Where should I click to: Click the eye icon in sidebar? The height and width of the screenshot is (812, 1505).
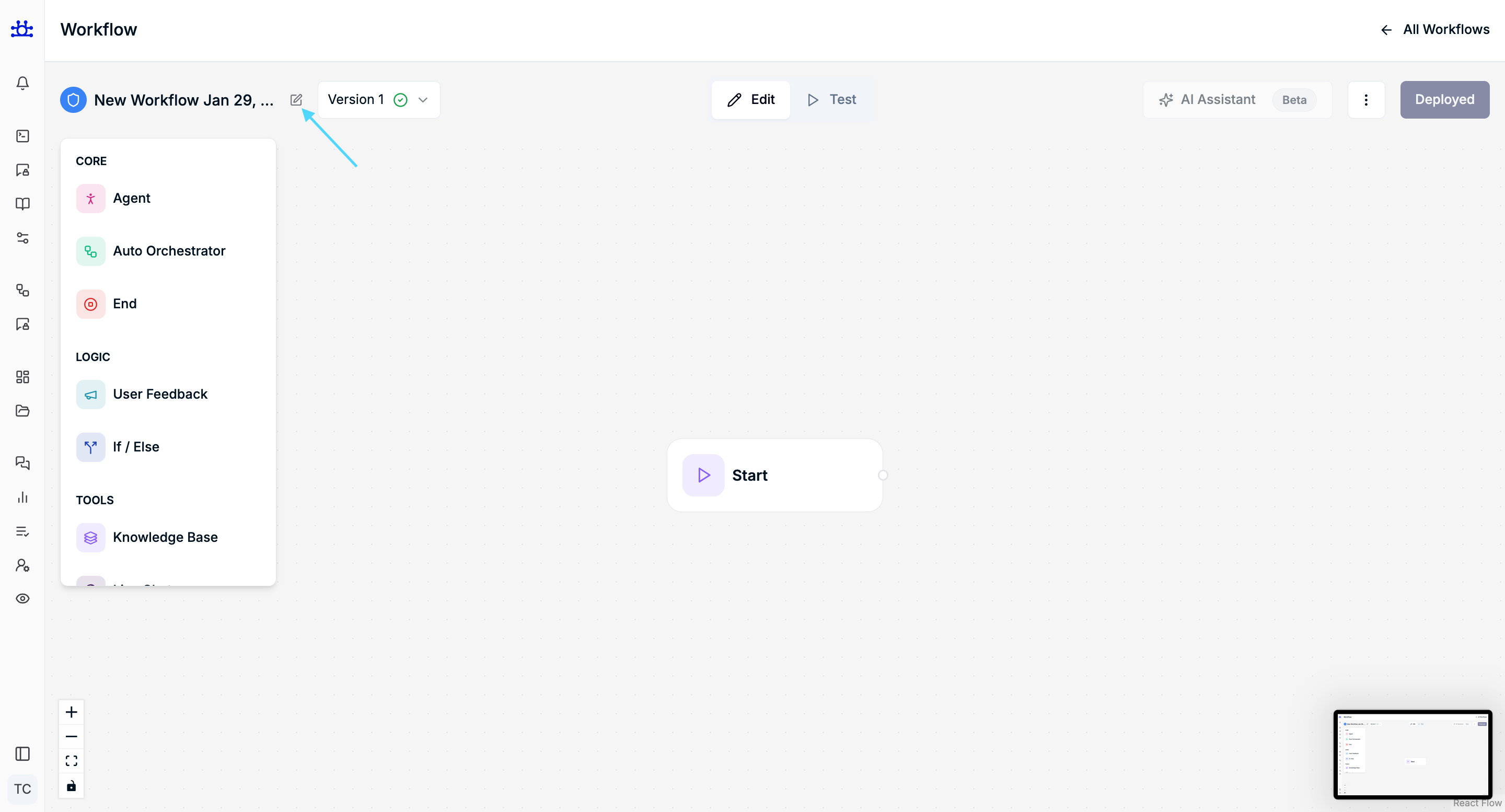(22, 599)
